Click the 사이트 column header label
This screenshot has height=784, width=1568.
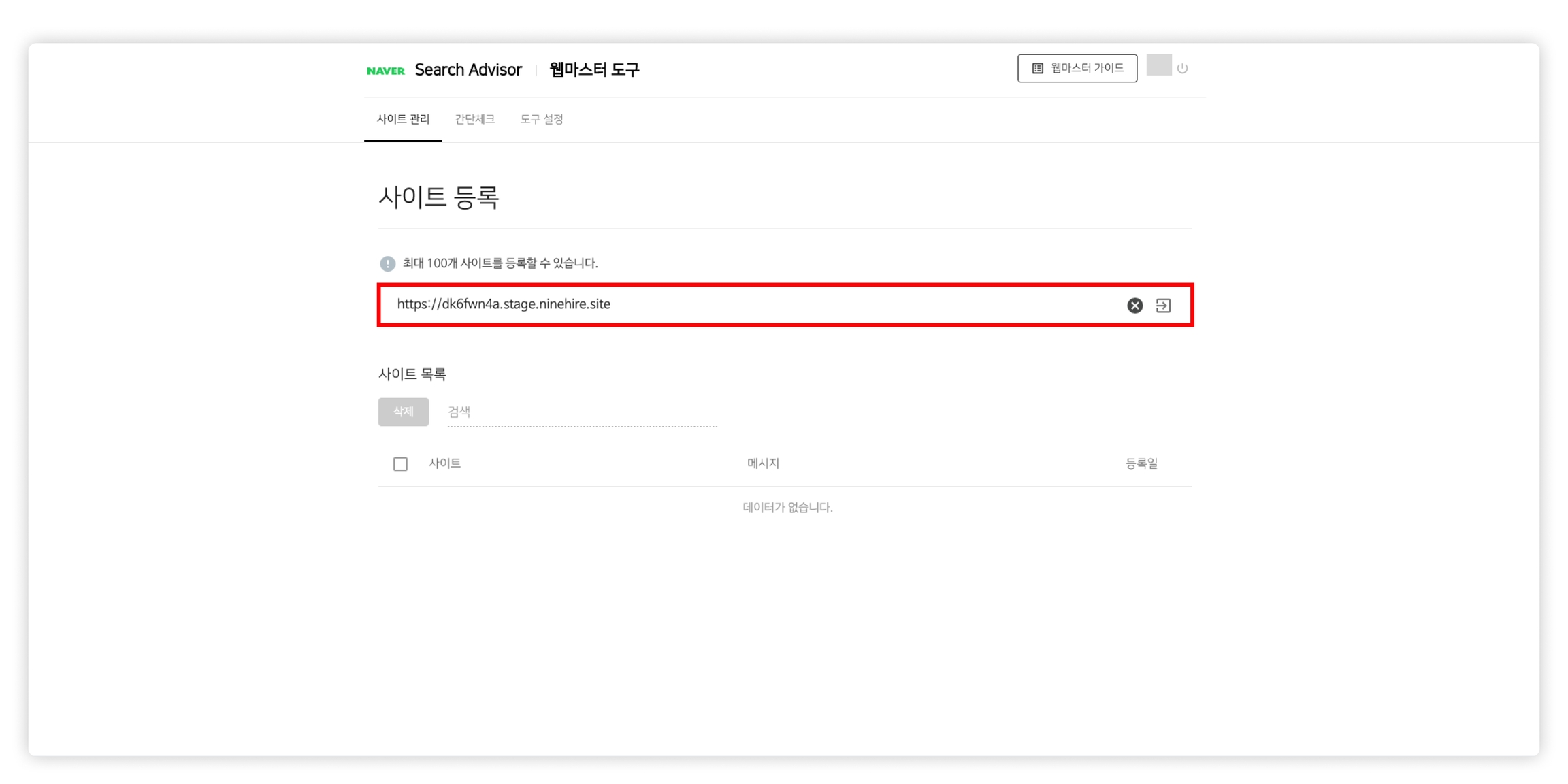click(444, 463)
